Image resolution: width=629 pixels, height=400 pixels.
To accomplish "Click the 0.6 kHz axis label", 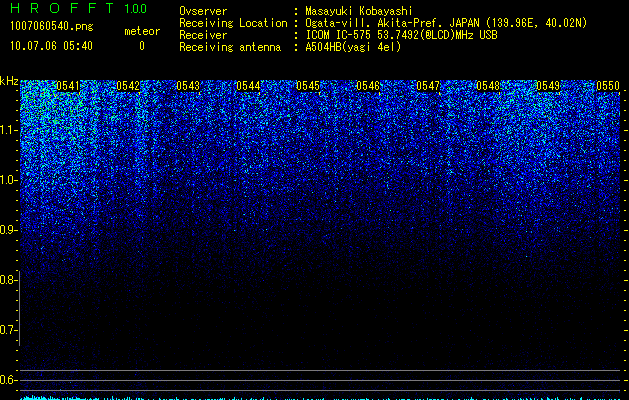I will coord(9,380).
